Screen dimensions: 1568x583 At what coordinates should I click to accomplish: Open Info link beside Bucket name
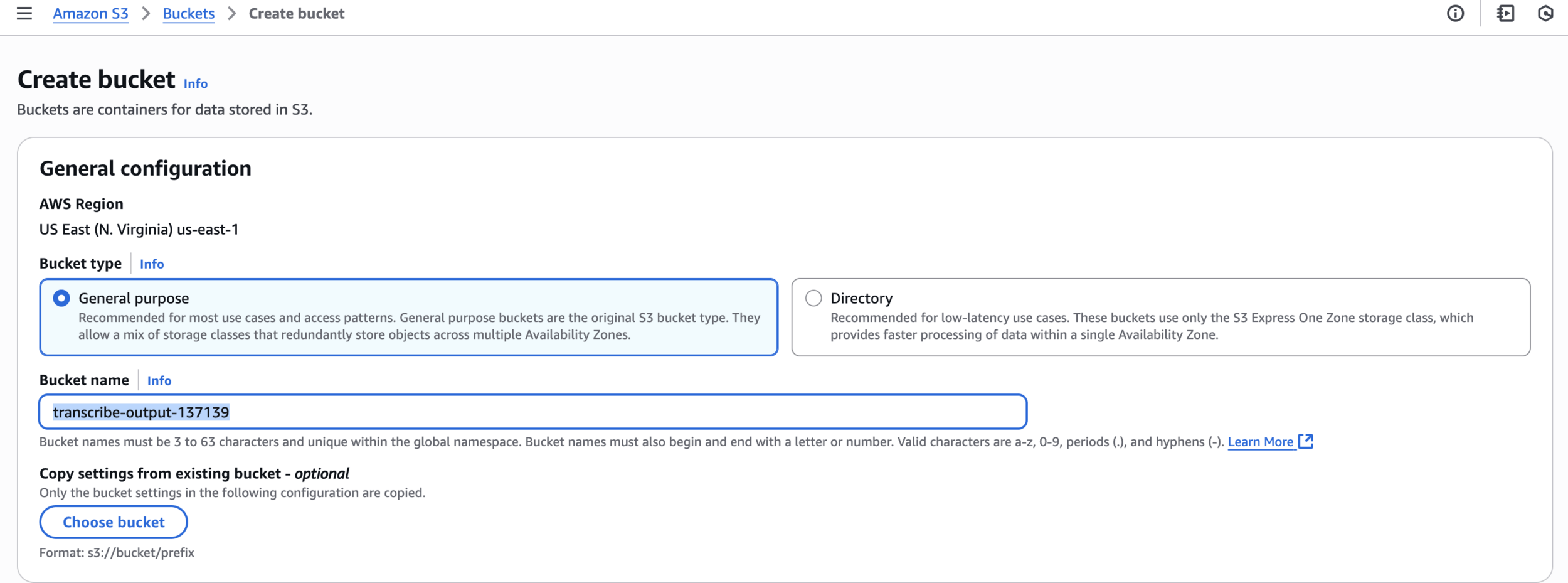(x=159, y=381)
